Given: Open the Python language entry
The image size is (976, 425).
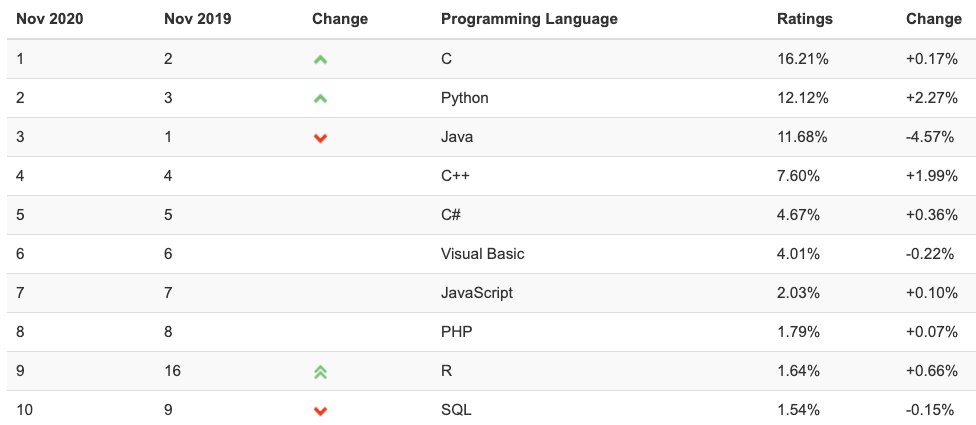Looking at the screenshot, I should tap(464, 98).
